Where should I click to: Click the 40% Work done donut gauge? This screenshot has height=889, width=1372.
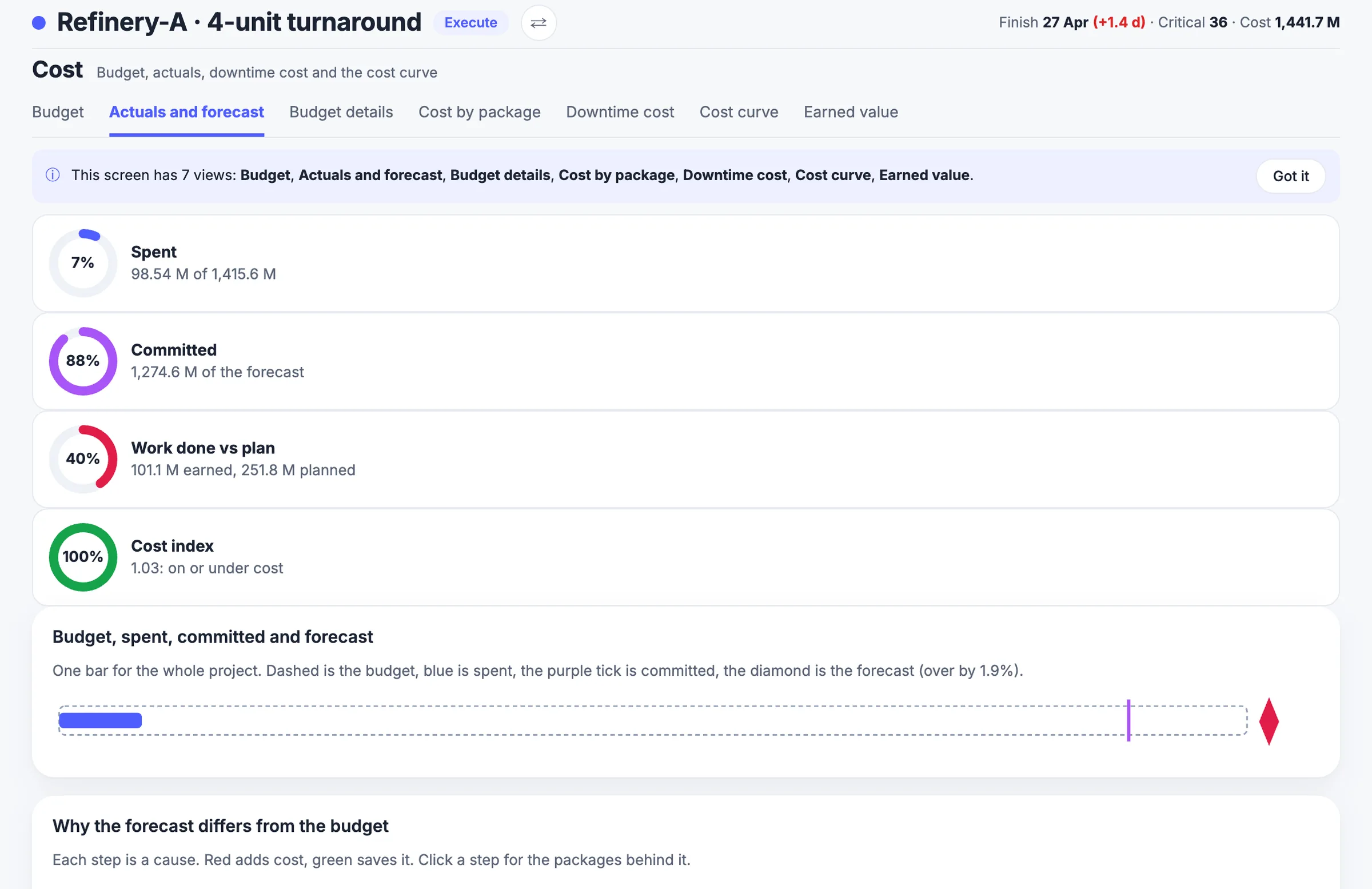(x=83, y=459)
